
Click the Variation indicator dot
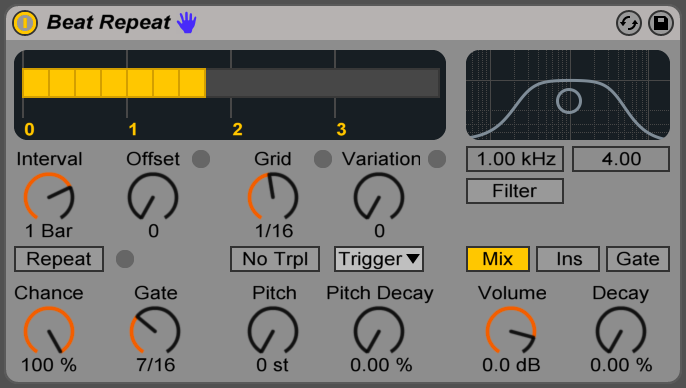coord(437,159)
